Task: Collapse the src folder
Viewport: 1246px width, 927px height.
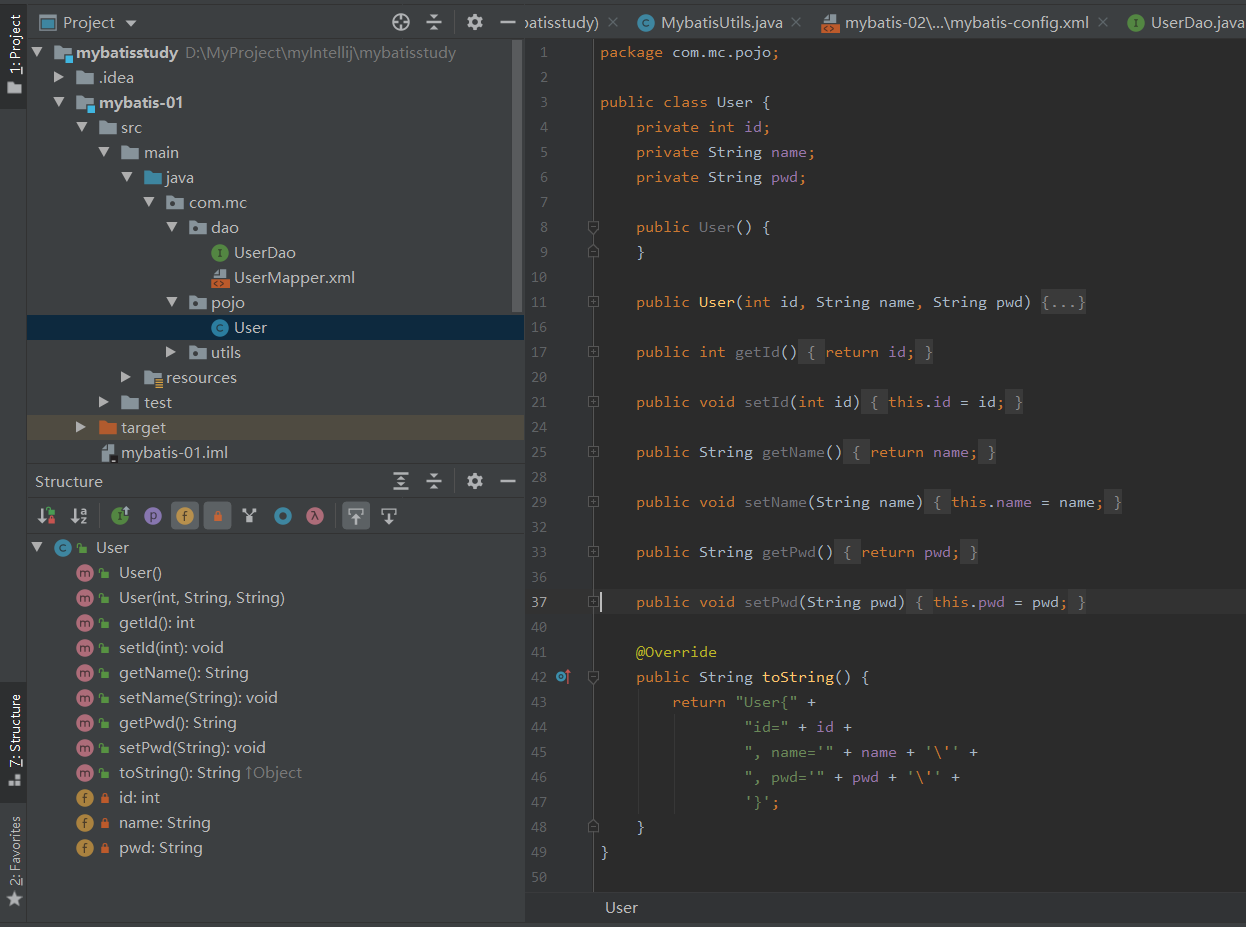Action: pos(82,127)
